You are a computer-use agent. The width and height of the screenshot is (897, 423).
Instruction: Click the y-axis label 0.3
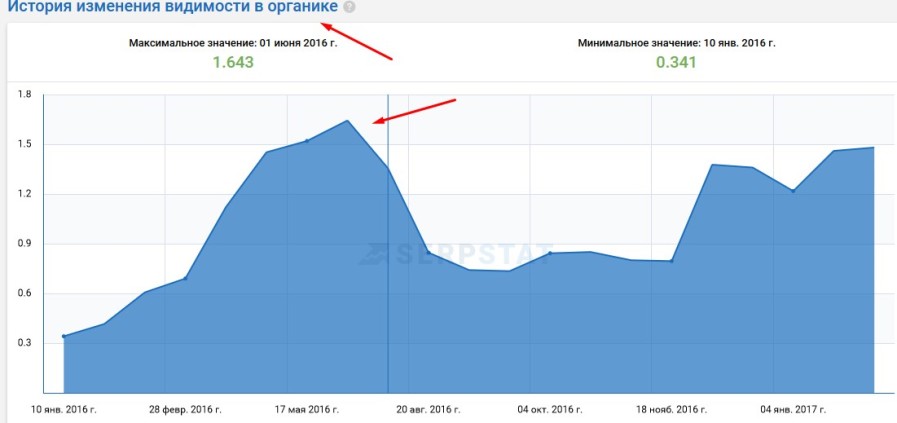tap(25, 343)
